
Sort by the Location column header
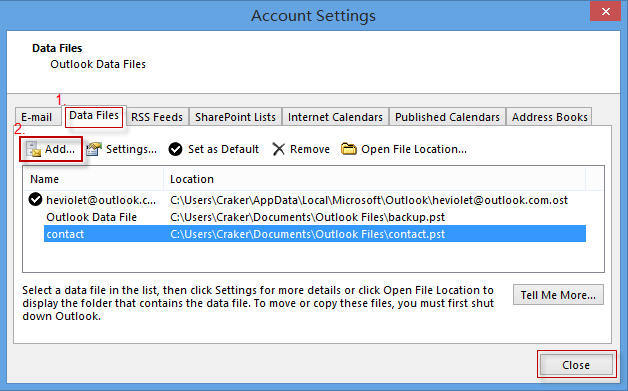[x=374, y=179]
